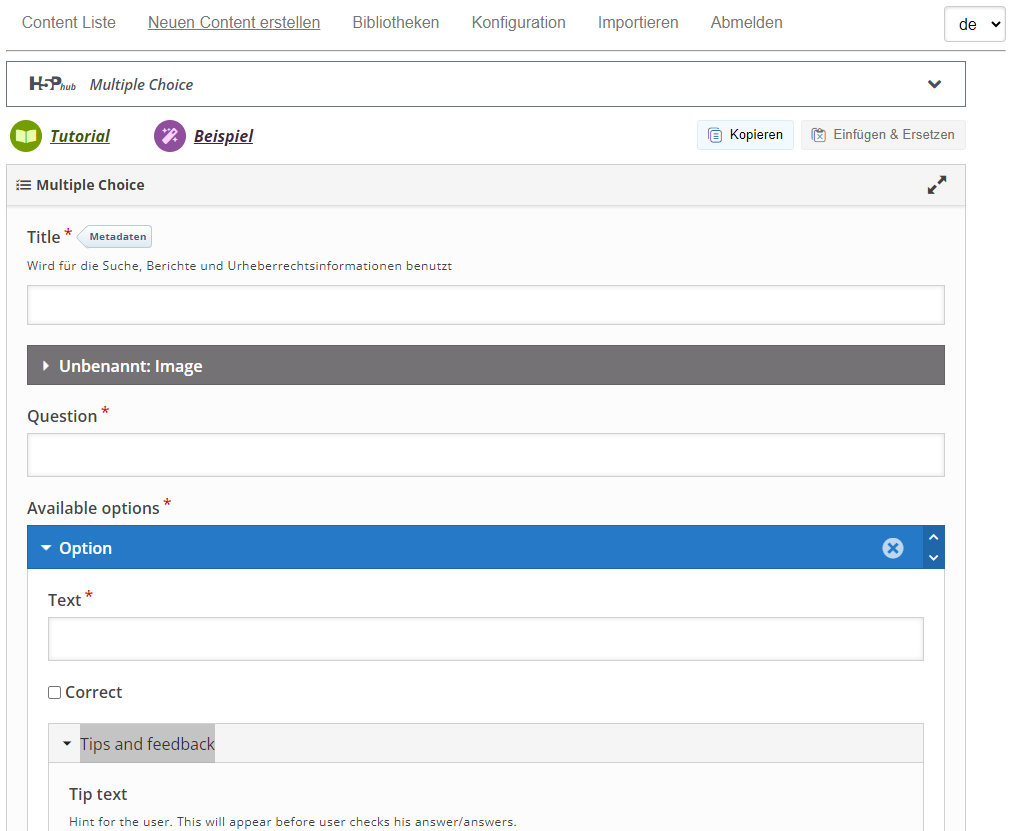Open the Content Liste menu item

68,22
